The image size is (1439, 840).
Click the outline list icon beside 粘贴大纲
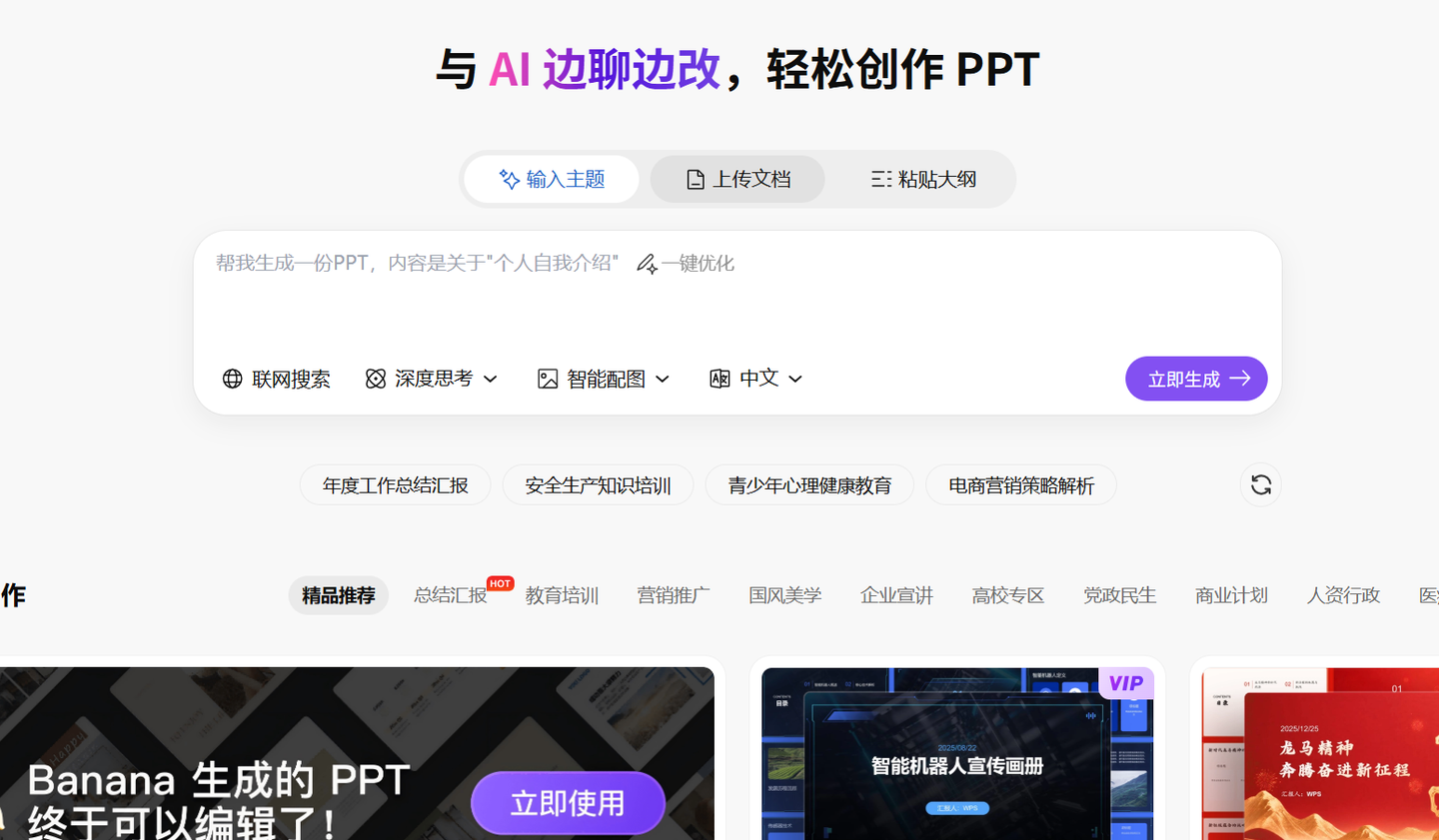coord(881,180)
